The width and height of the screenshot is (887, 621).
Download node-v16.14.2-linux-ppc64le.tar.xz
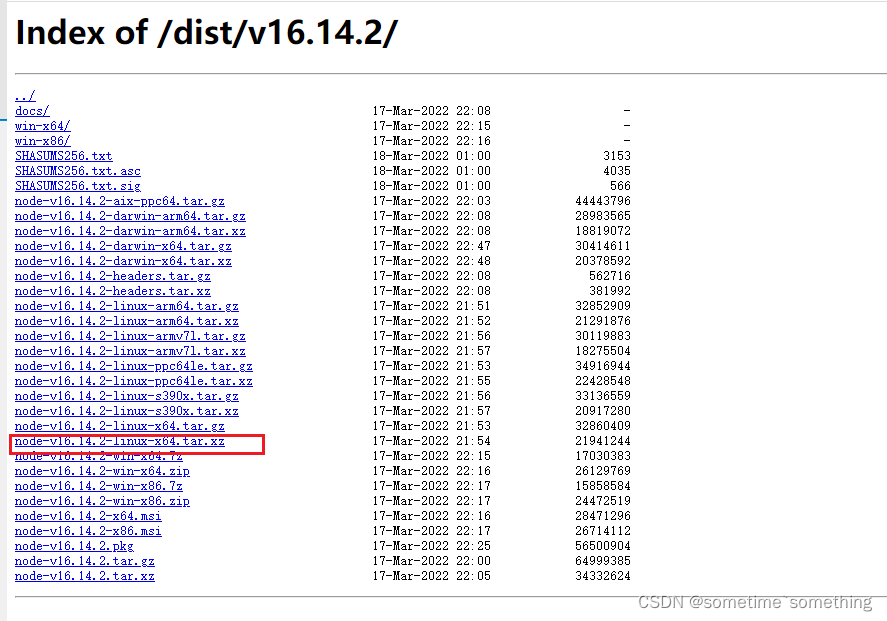tap(134, 381)
